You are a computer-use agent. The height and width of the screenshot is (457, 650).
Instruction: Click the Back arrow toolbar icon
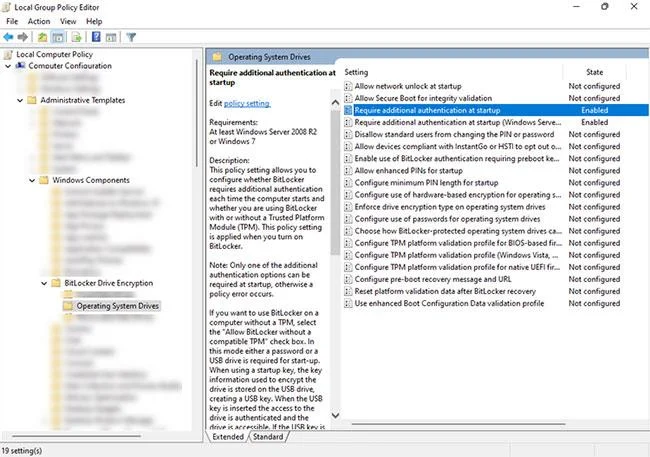[x=8, y=37]
